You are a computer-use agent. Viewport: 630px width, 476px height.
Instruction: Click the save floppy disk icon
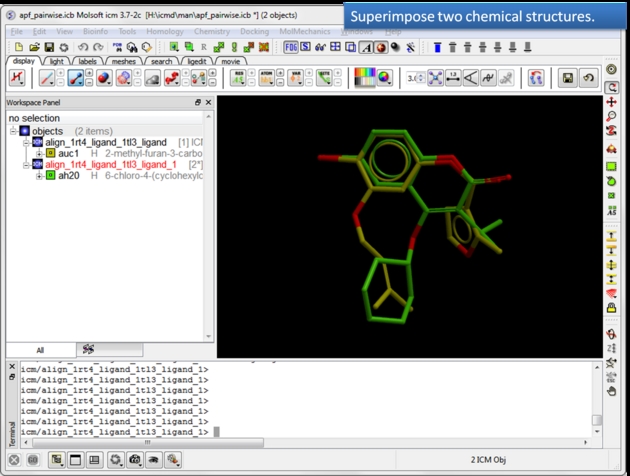(48, 47)
